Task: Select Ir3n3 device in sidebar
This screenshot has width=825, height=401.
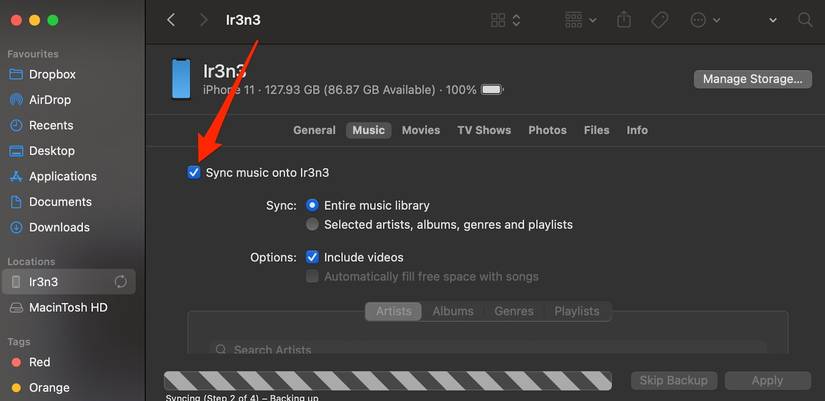Action: point(69,282)
